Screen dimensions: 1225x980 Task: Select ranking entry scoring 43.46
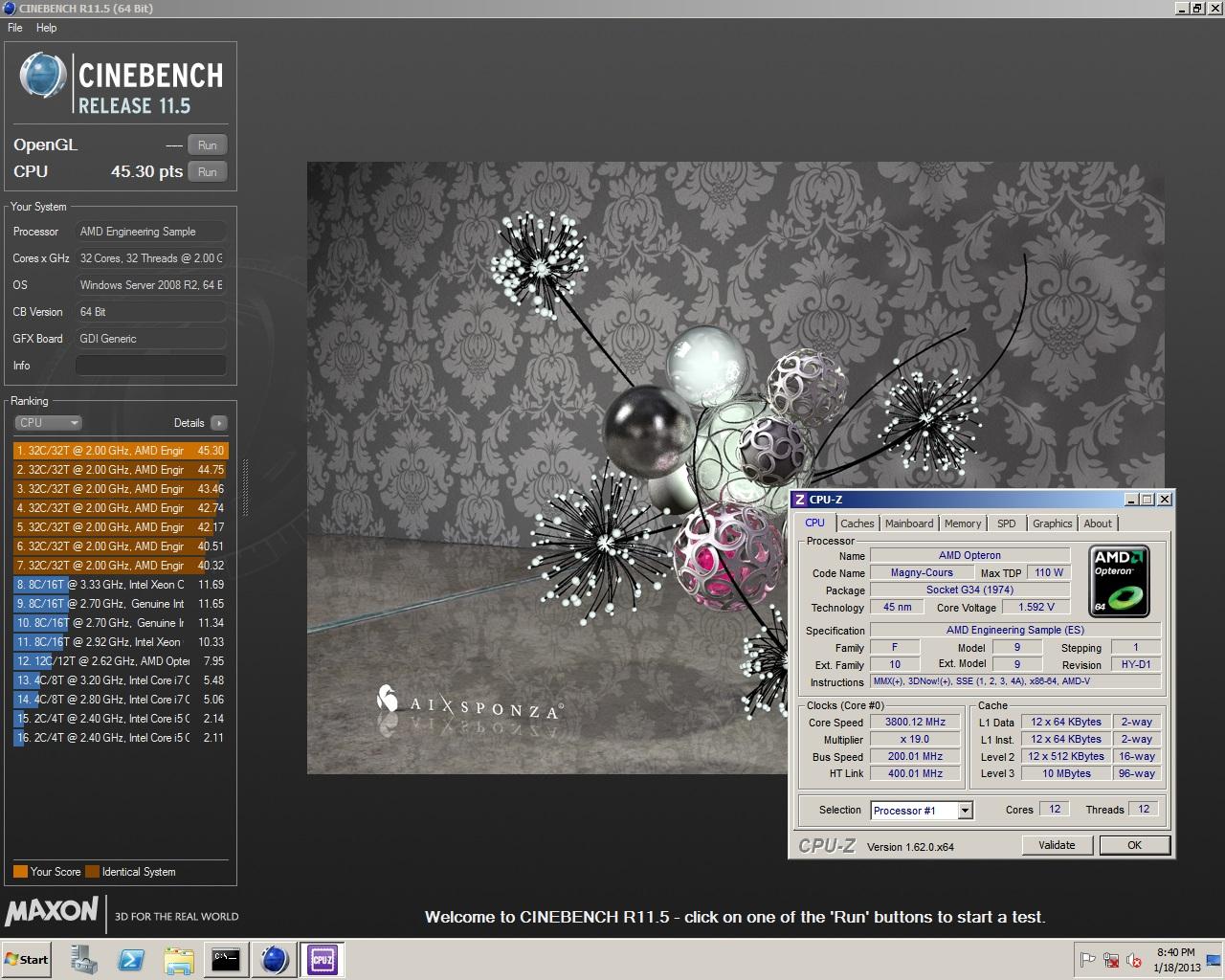pyautogui.click(x=121, y=489)
